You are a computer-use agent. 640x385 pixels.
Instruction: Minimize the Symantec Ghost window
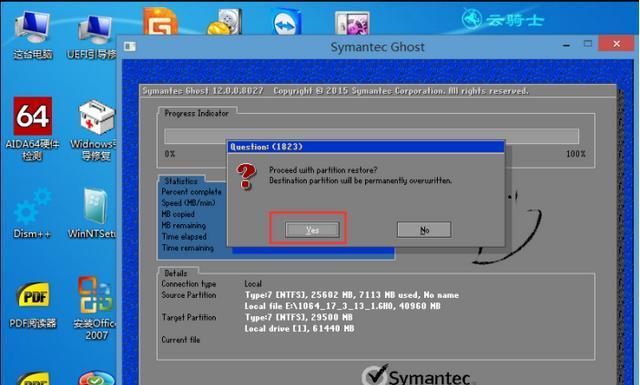566,45
